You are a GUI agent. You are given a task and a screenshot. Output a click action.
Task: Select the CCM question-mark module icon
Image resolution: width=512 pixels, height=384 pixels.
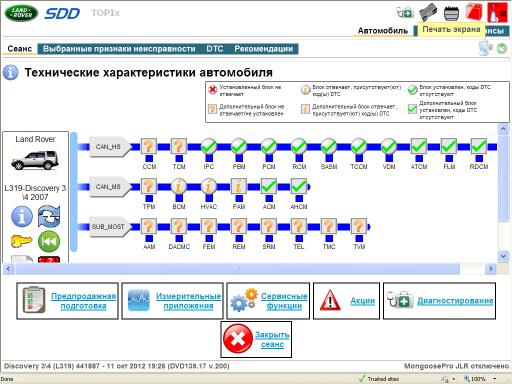(x=149, y=146)
